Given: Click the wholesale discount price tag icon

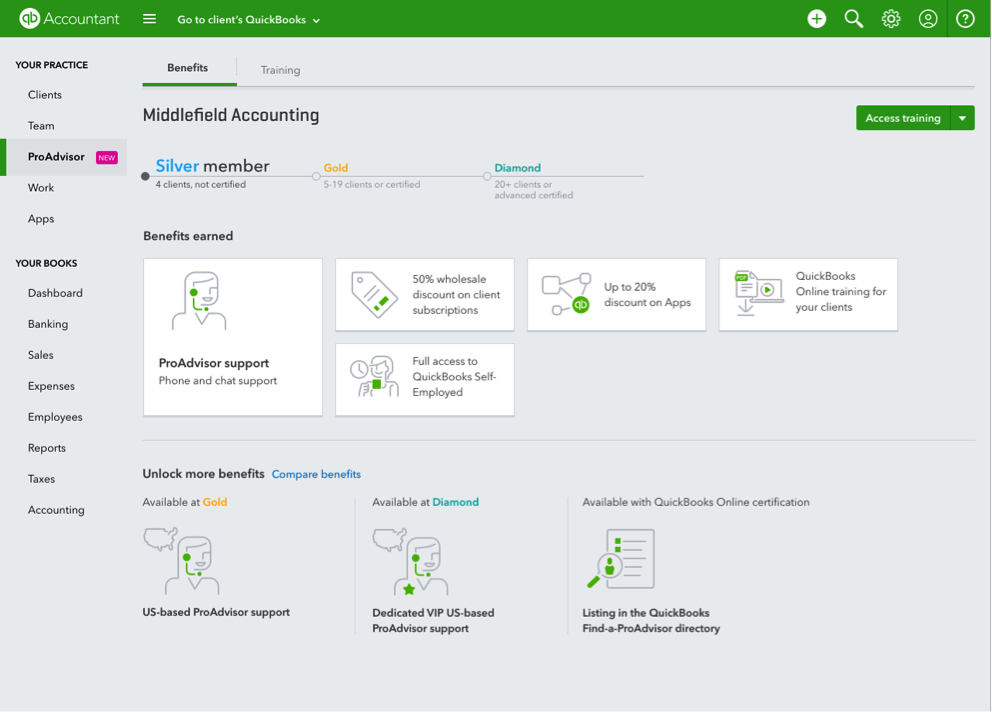Looking at the screenshot, I should point(373,294).
